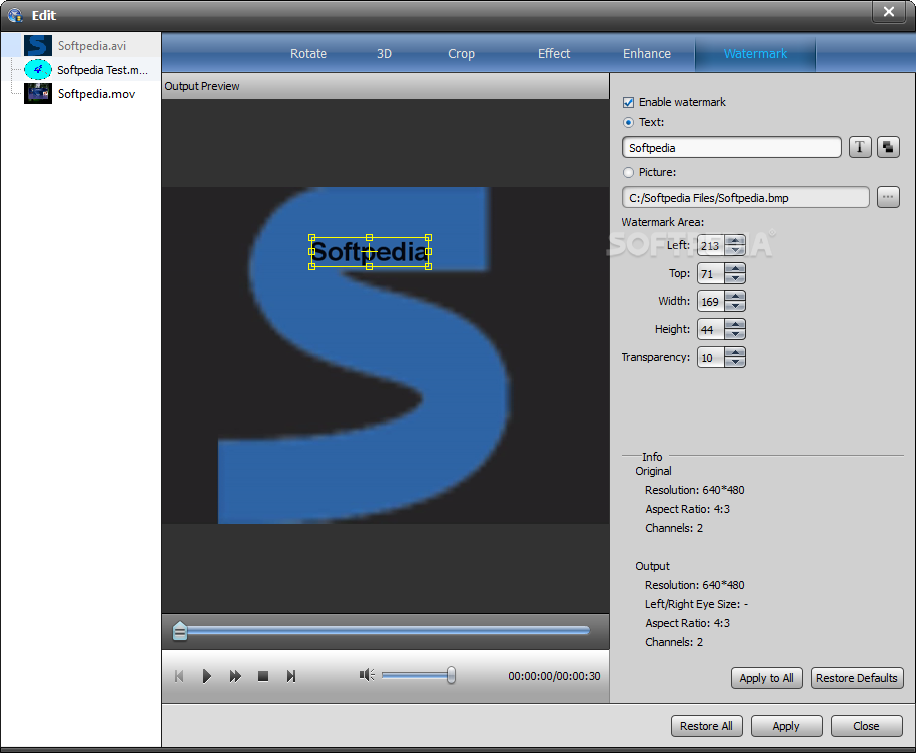Play the video preview
Image resolution: width=916 pixels, height=753 pixels.
[x=206, y=676]
